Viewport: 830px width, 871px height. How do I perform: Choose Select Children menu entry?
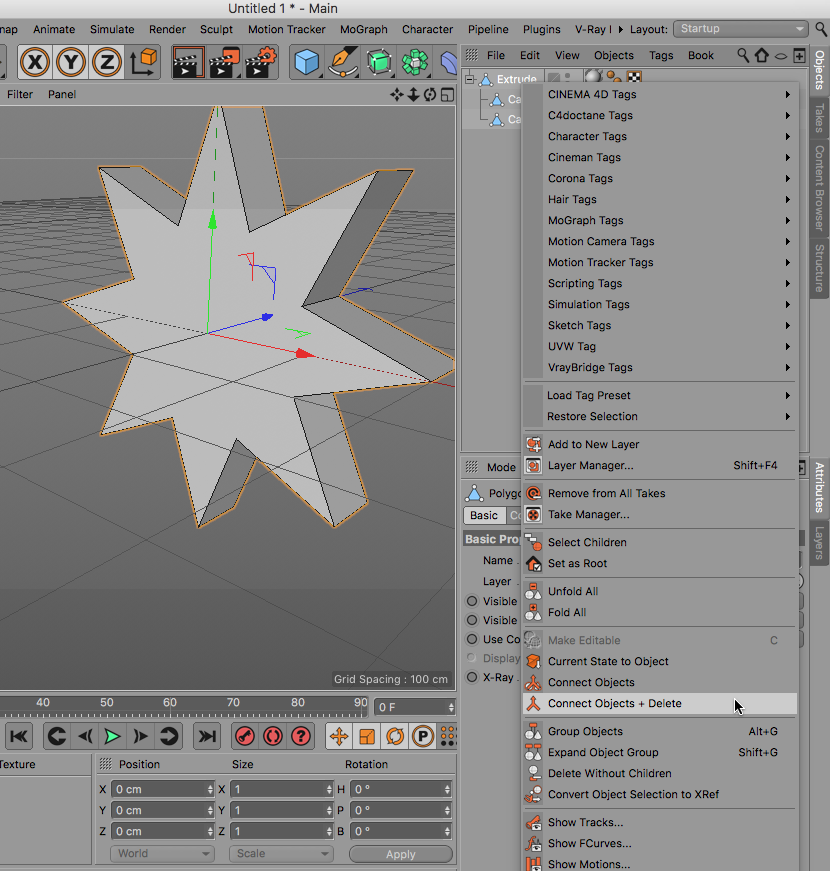pyautogui.click(x=660, y=543)
